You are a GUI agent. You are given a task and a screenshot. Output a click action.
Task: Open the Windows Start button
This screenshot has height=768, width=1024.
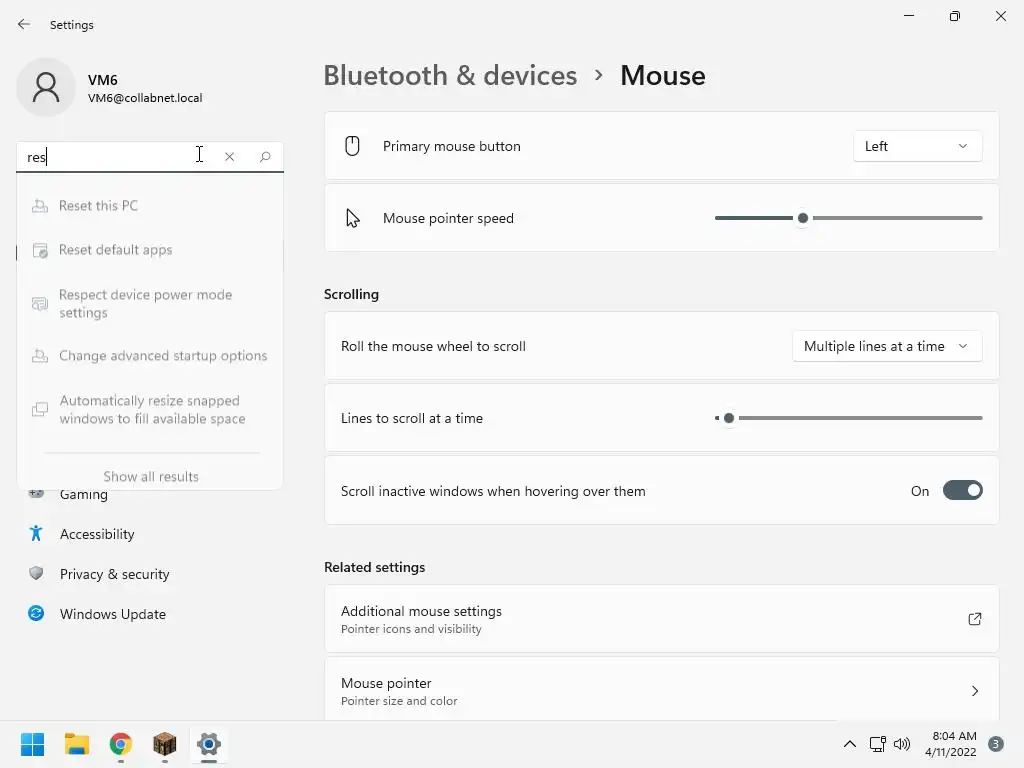(x=33, y=744)
